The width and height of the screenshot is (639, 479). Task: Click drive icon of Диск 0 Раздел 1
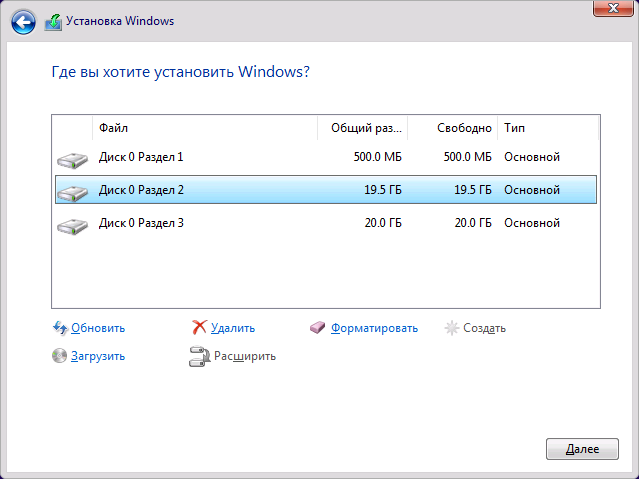tap(73, 160)
